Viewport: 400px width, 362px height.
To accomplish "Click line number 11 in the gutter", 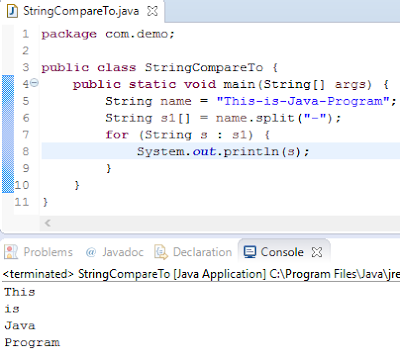I will coord(22,202).
